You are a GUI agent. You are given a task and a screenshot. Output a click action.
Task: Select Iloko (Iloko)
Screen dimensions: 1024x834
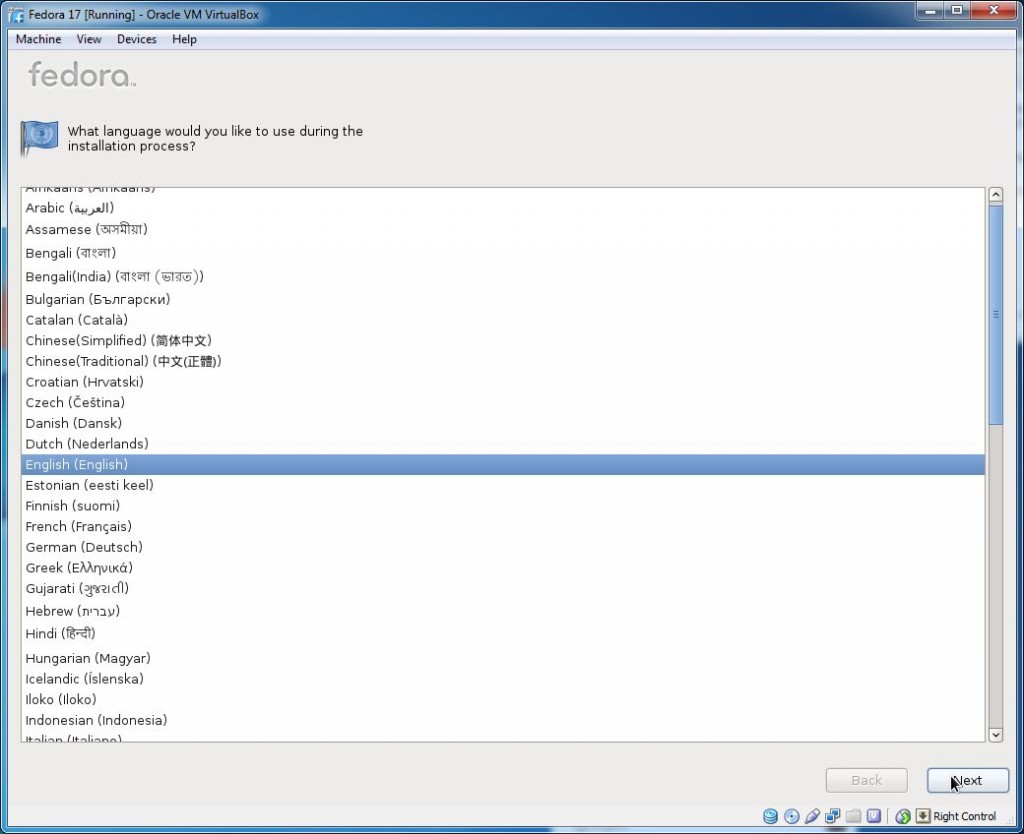(x=503, y=699)
